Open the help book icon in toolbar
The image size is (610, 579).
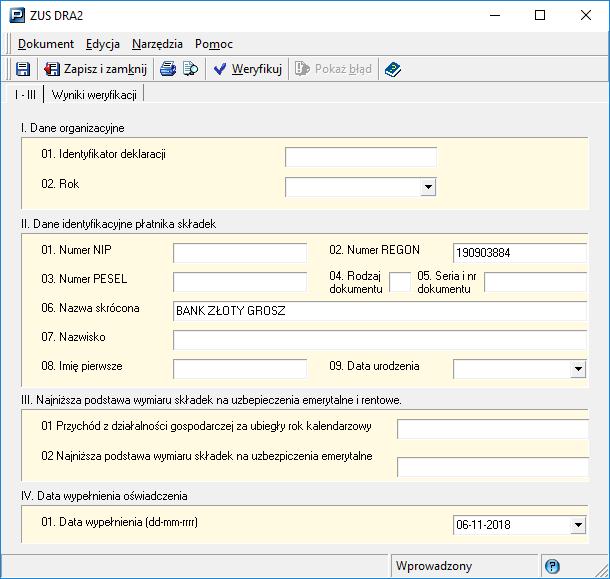pyautogui.click(x=393, y=69)
